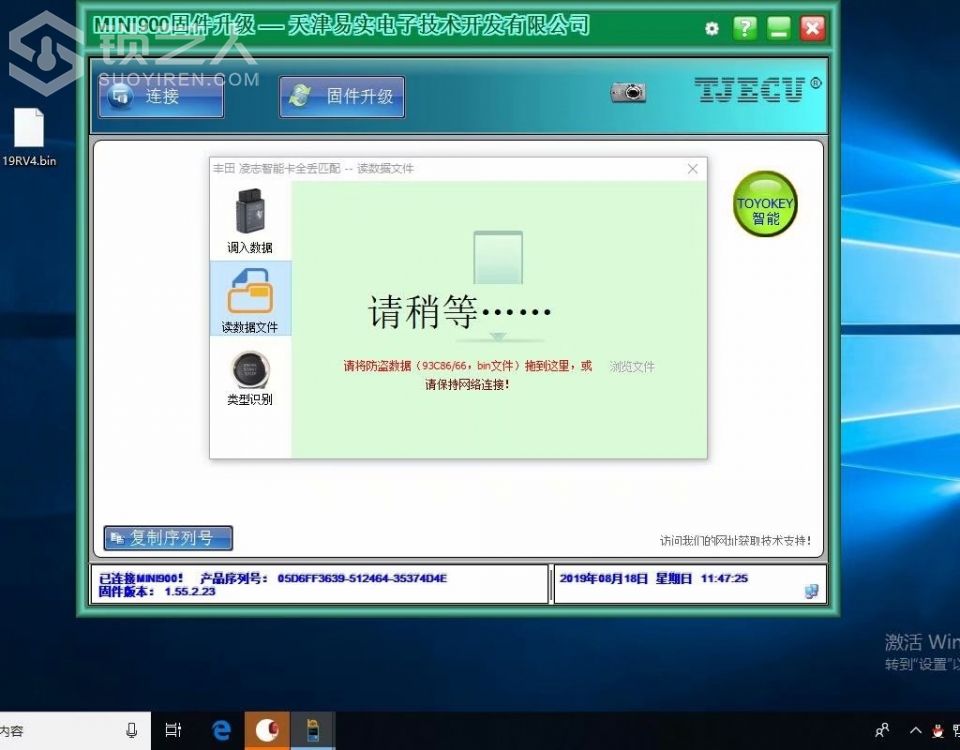Click the 连接 connect button
Viewport: 960px width, 750px height.
[161, 96]
